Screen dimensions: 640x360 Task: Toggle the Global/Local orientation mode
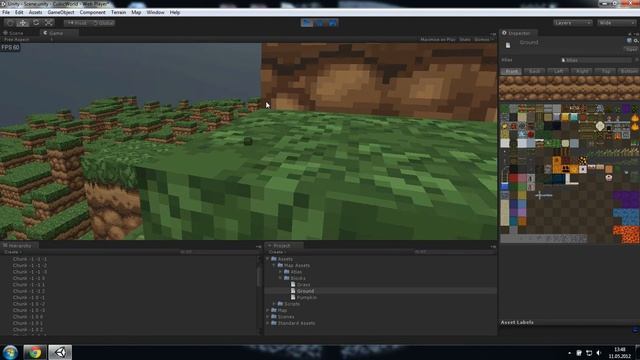103,23
